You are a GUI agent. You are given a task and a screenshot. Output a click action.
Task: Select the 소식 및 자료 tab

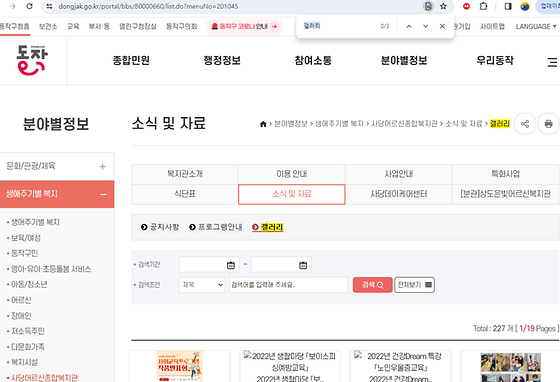(x=291, y=194)
